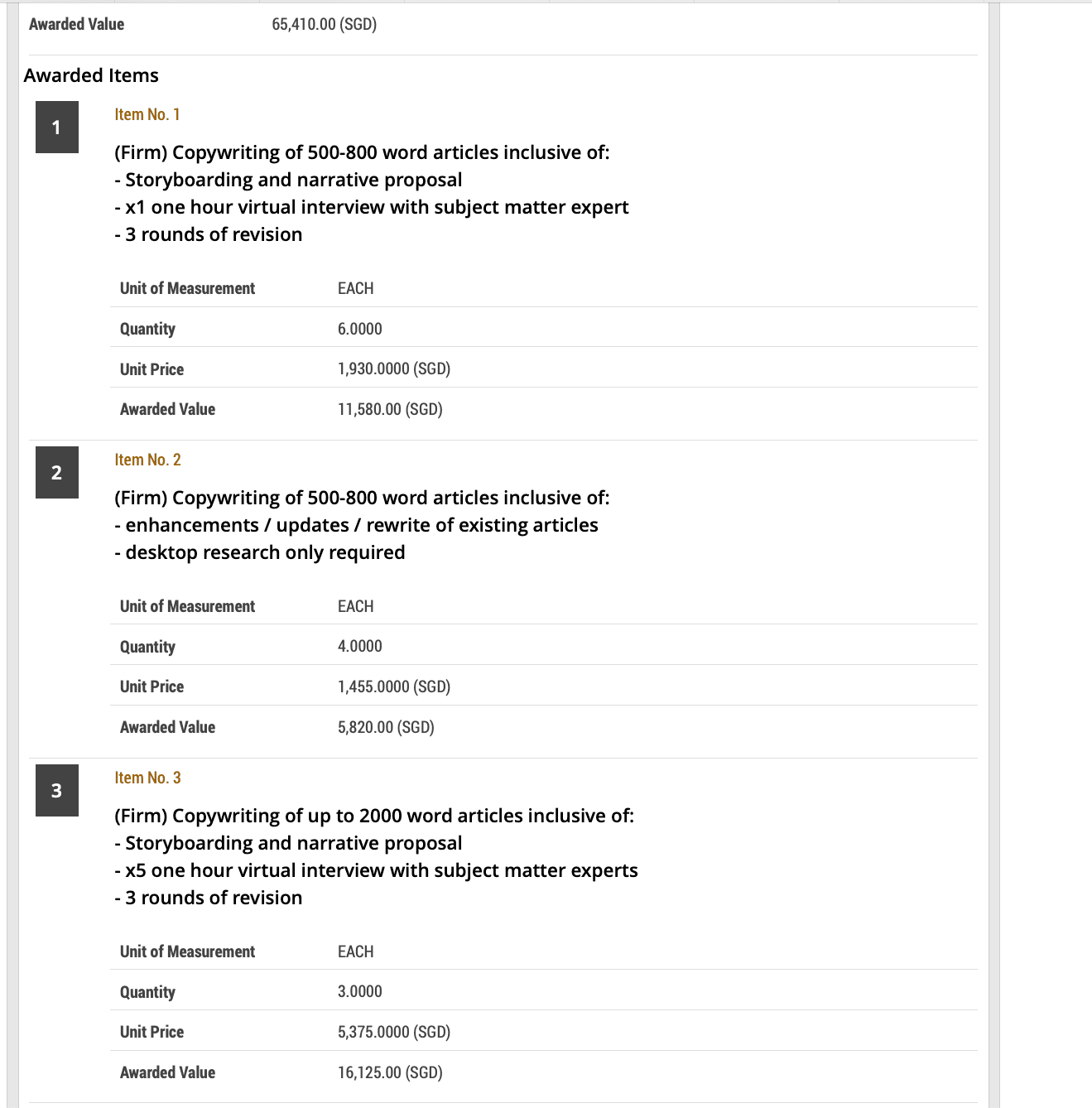
Task: Click the x1 one hour virtual interview line
Action: 372,207
